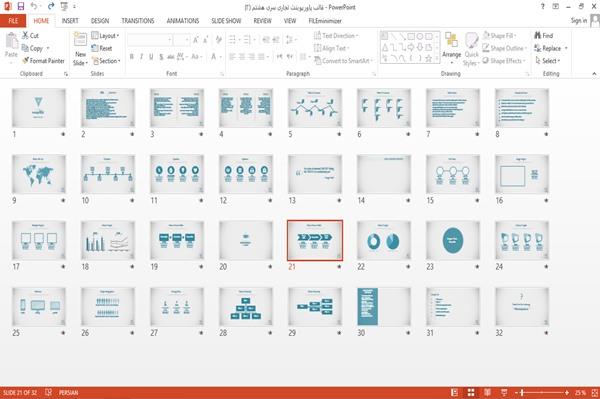Image resolution: width=600 pixels, height=399 pixels.
Task: Switch to the TRANSITIONS tab
Action: (138, 21)
